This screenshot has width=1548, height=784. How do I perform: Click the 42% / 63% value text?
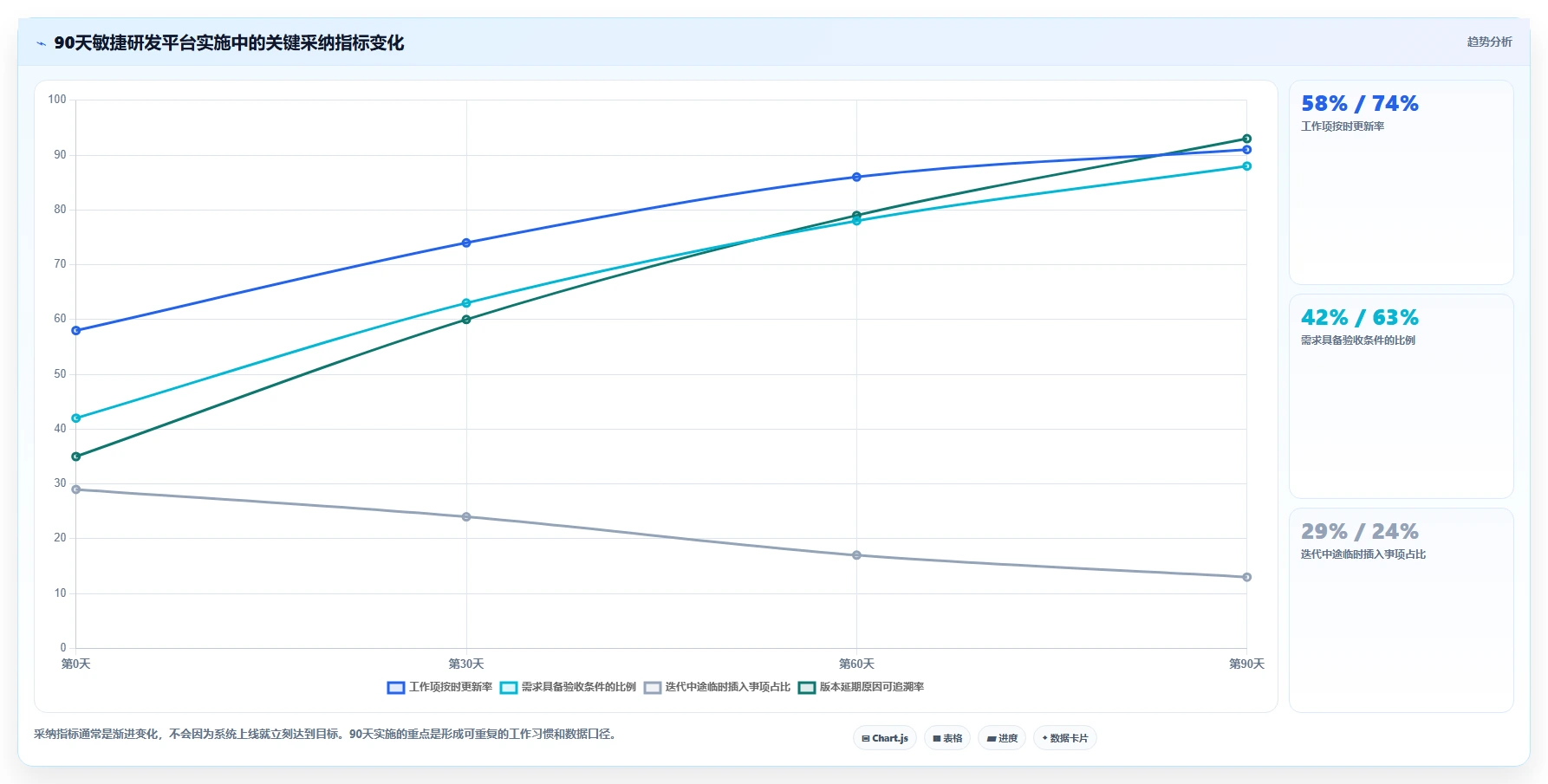1360,318
